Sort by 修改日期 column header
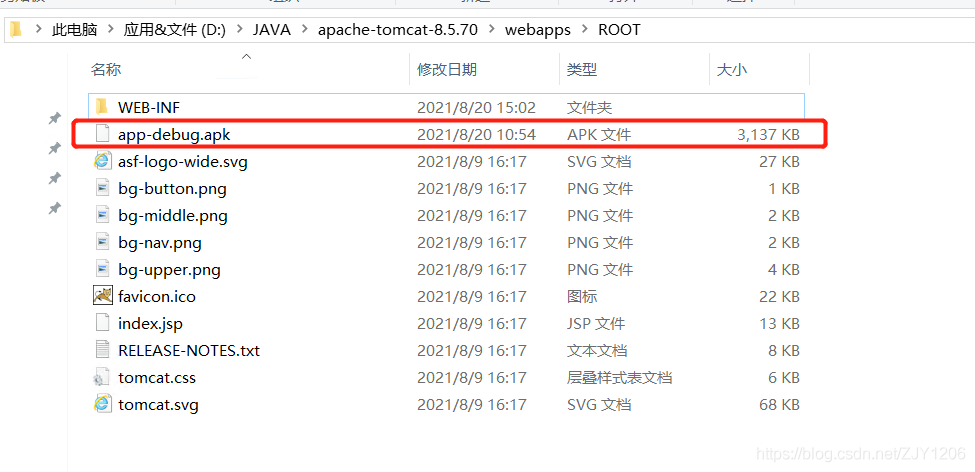975x472 pixels. click(447, 70)
